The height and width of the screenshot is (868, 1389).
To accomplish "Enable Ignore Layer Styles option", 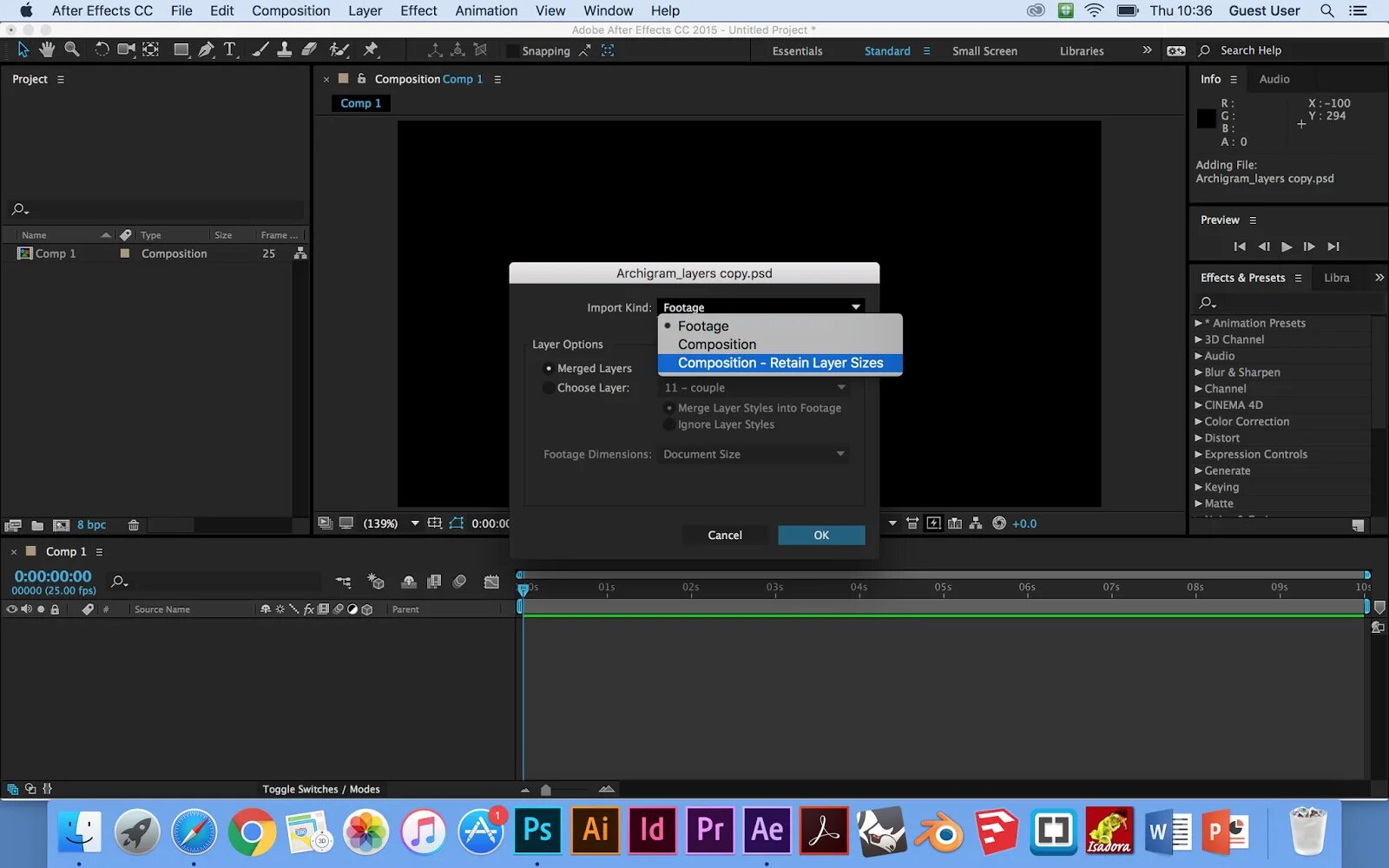I will point(669,424).
